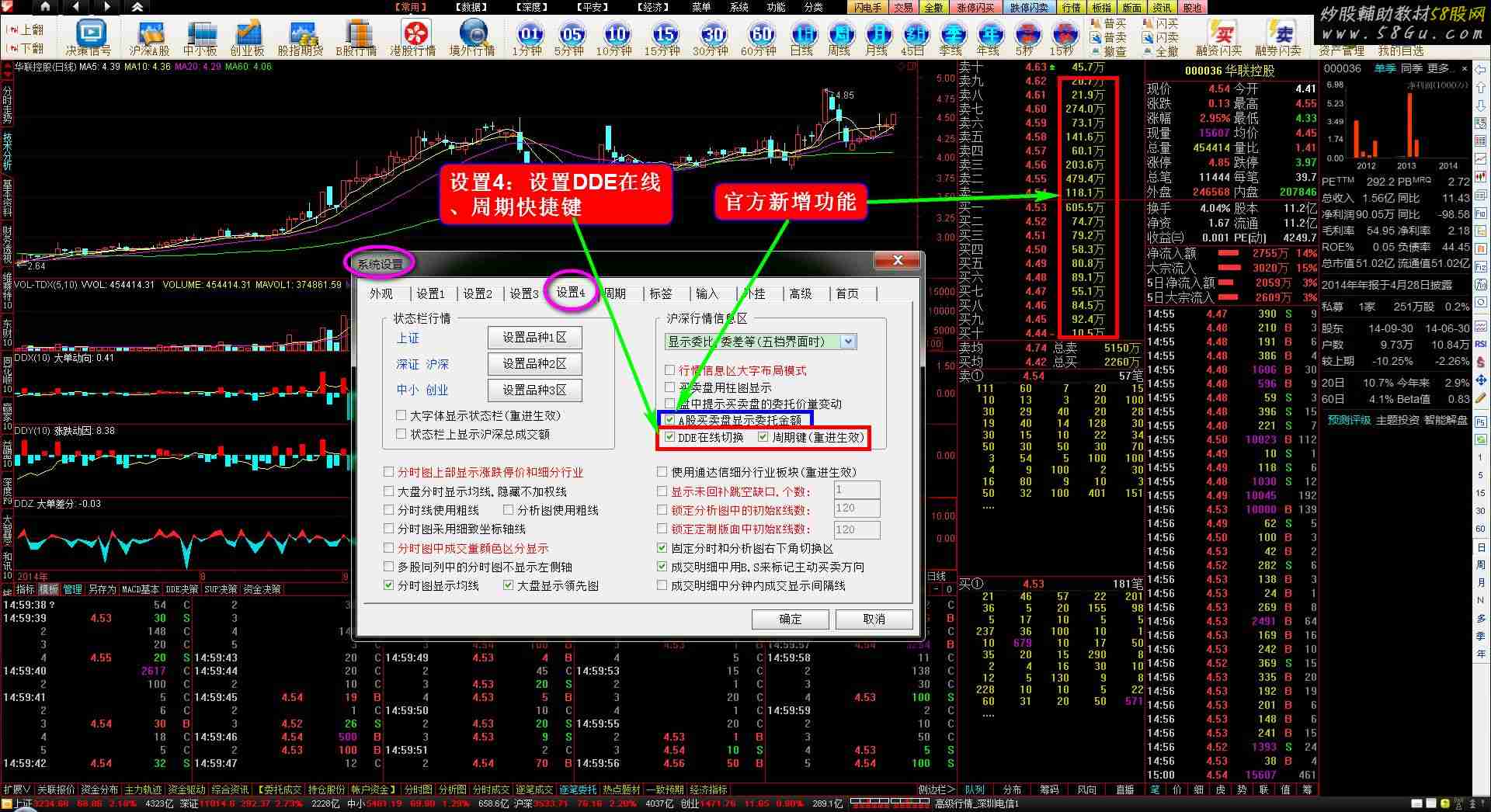Switch to the 1分钟 chart period icon

pos(527,36)
